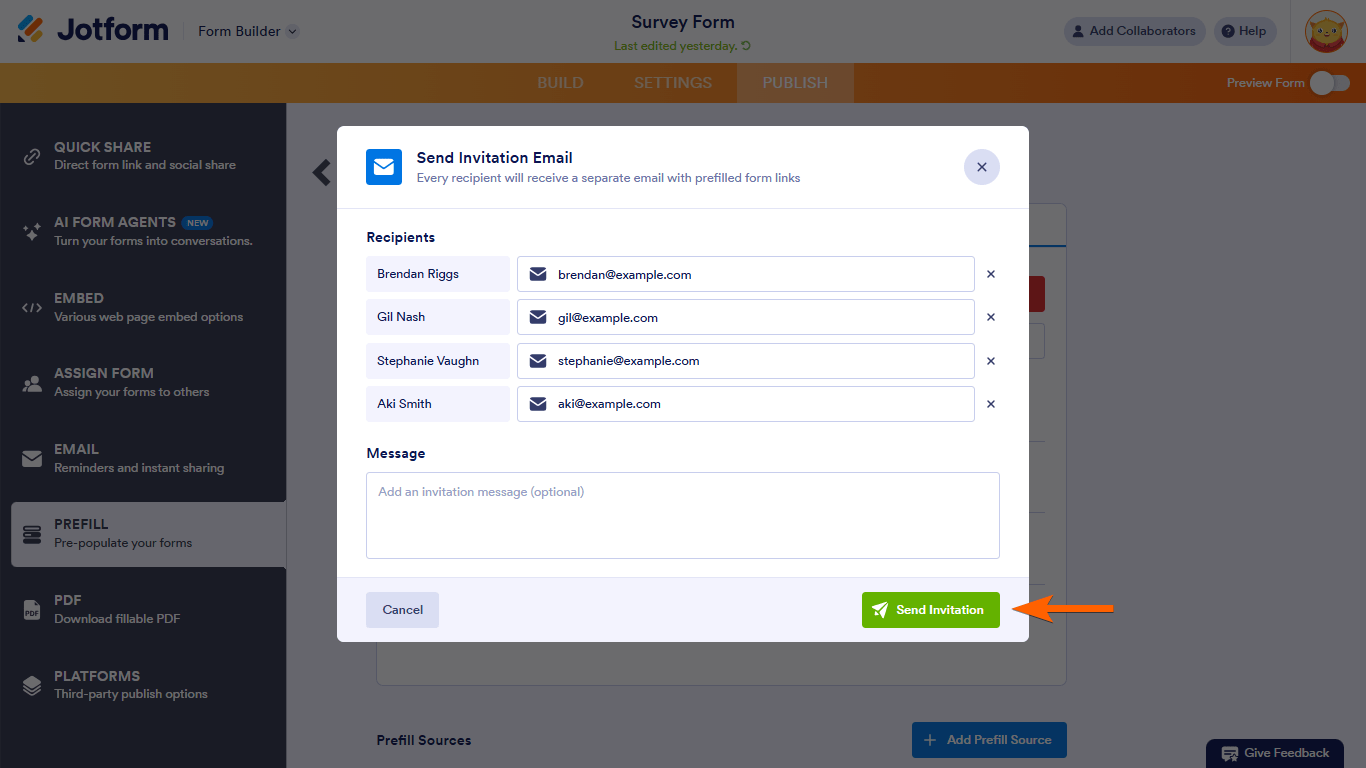Delete Stephanie Vaughn recipient row X
1366x768 pixels.
991,361
